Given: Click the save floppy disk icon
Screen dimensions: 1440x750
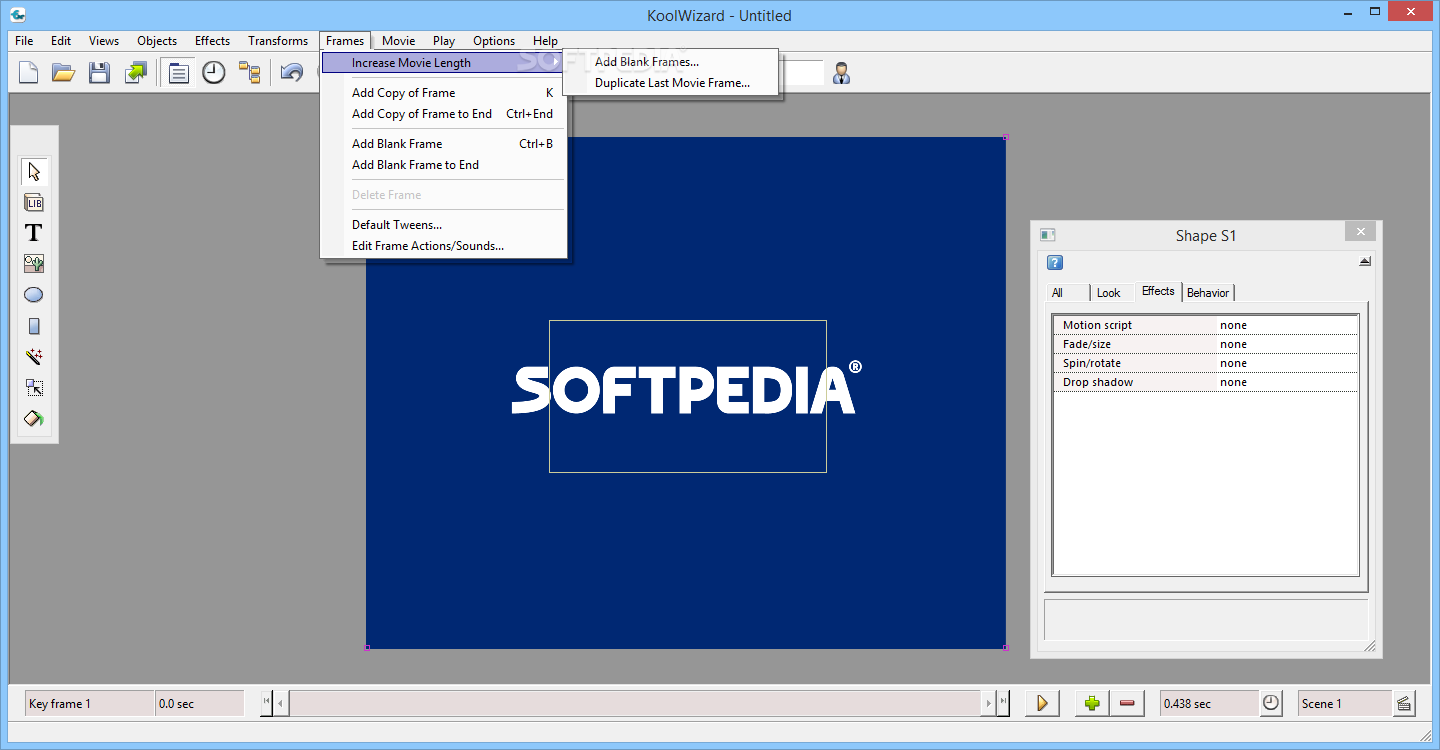Looking at the screenshot, I should [x=99, y=72].
